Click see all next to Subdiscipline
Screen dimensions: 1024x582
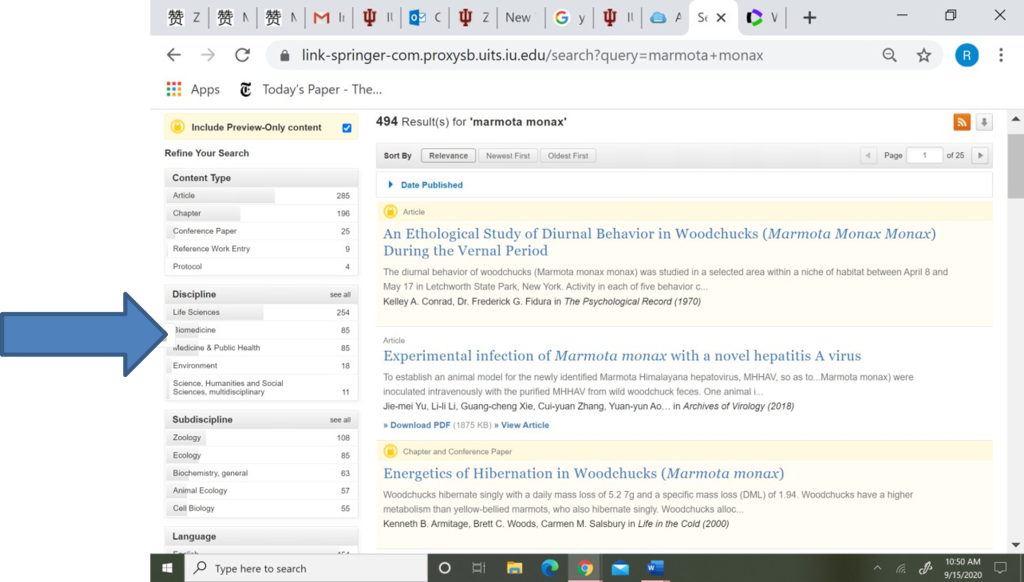coord(340,420)
